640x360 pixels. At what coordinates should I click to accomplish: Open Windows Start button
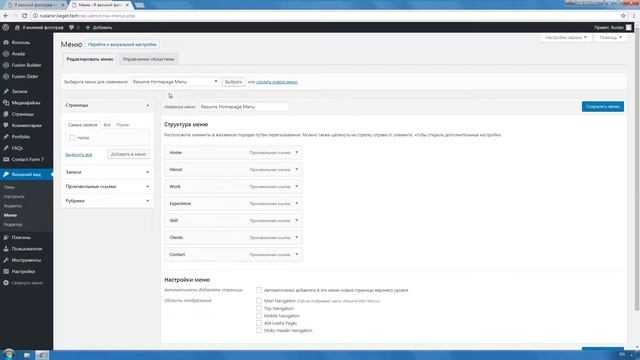point(9,354)
